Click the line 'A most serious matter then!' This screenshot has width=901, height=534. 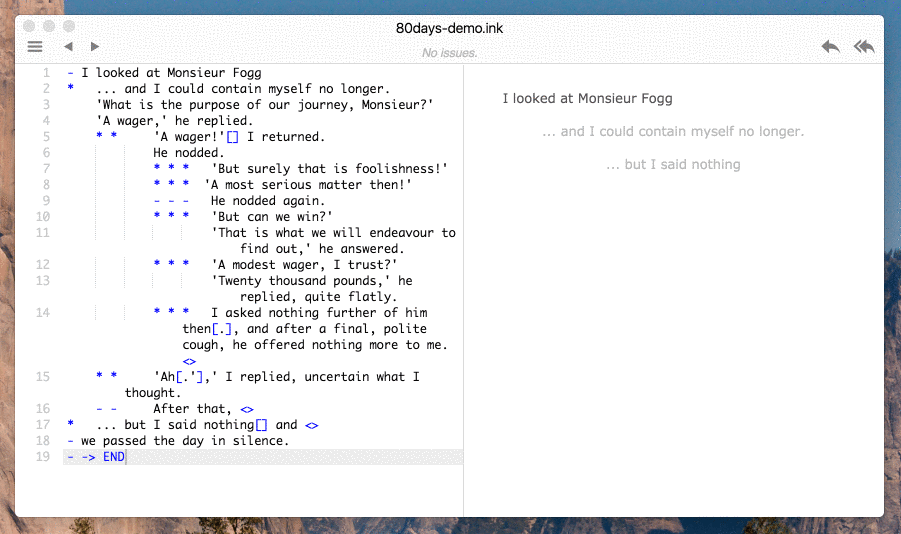(308, 185)
